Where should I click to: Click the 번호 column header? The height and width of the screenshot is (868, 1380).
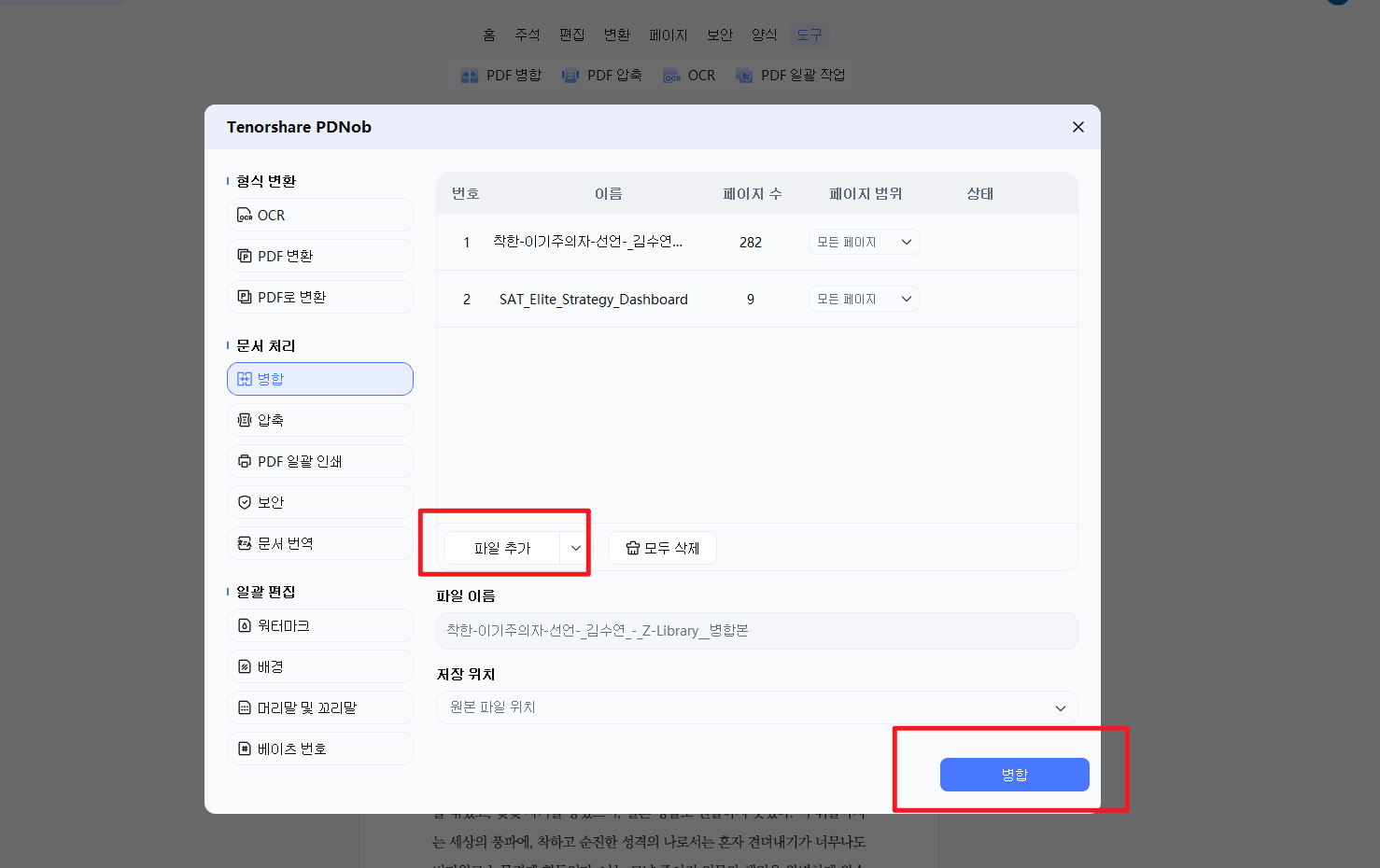466,193
